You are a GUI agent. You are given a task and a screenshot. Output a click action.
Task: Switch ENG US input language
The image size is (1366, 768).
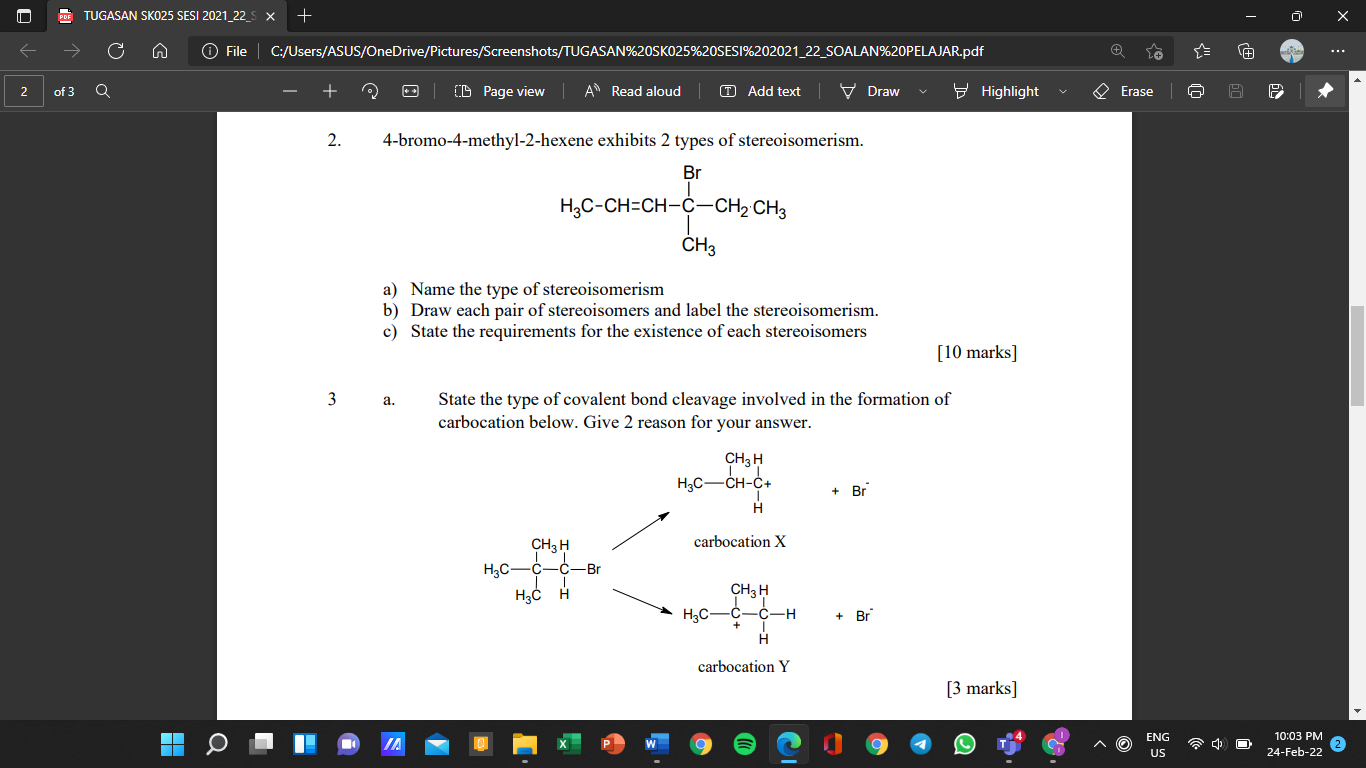[x=1157, y=744]
